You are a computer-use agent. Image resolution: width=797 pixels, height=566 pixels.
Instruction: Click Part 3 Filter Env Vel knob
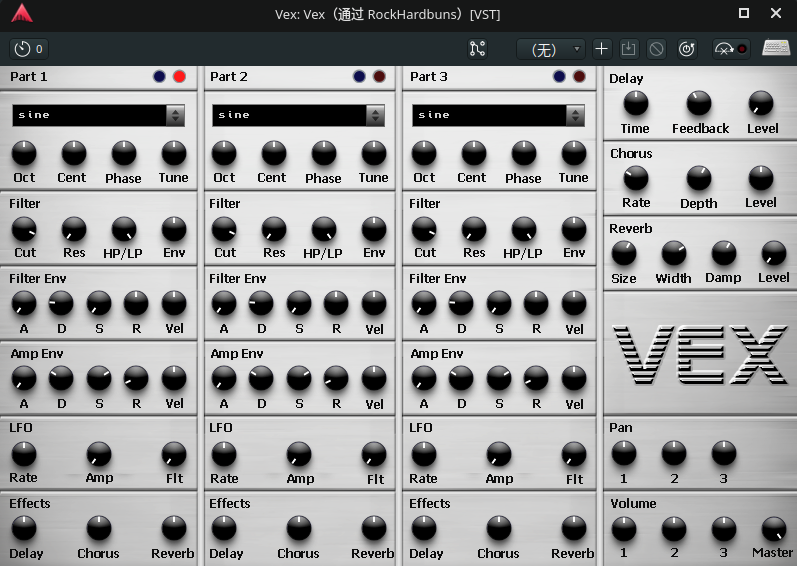tap(574, 304)
